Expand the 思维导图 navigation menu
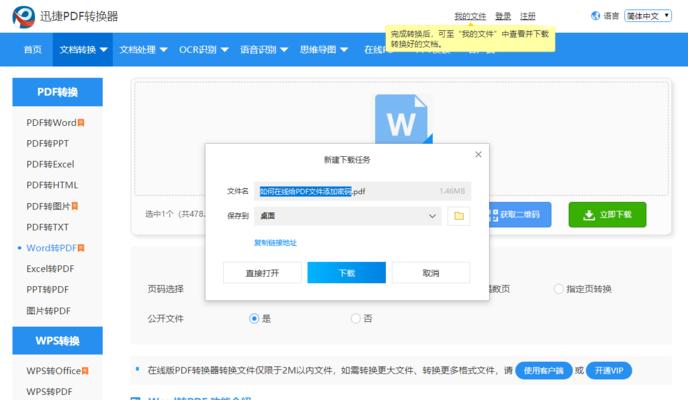This screenshot has width=688, height=400. coord(323,50)
